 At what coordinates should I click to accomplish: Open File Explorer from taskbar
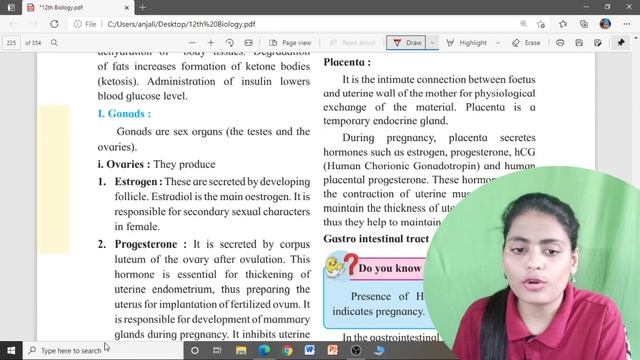pos(241,350)
